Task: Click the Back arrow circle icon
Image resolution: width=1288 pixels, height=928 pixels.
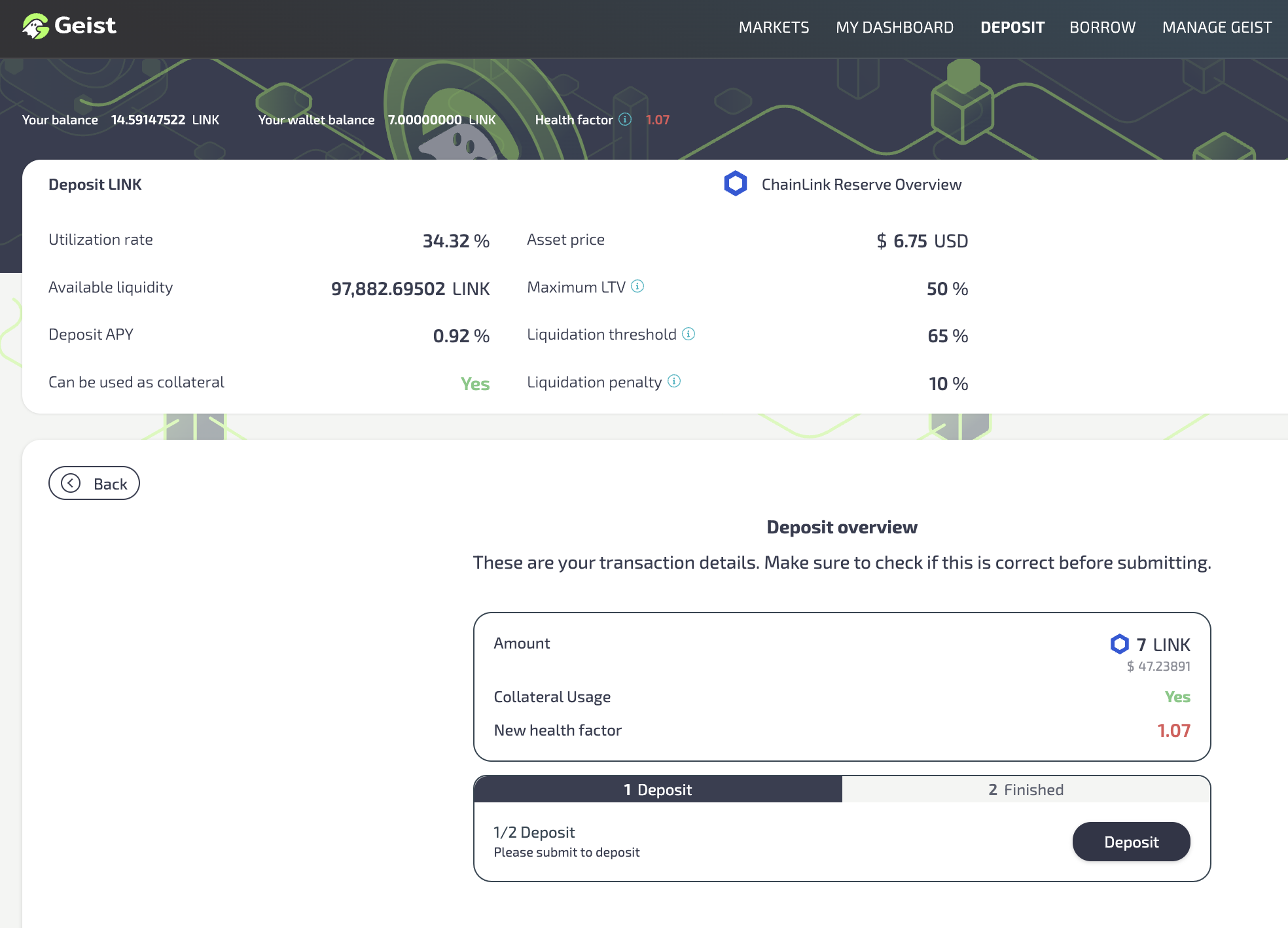Action: click(x=71, y=484)
